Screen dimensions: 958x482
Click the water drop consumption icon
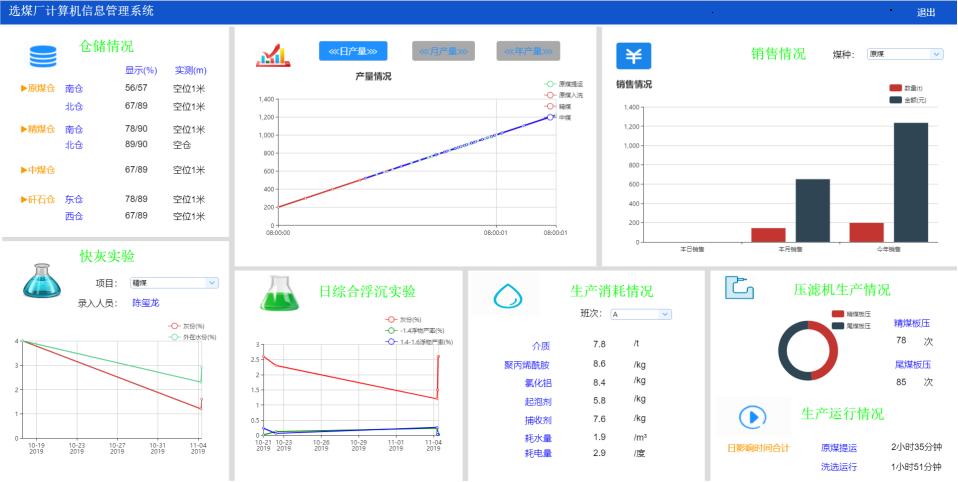point(510,295)
